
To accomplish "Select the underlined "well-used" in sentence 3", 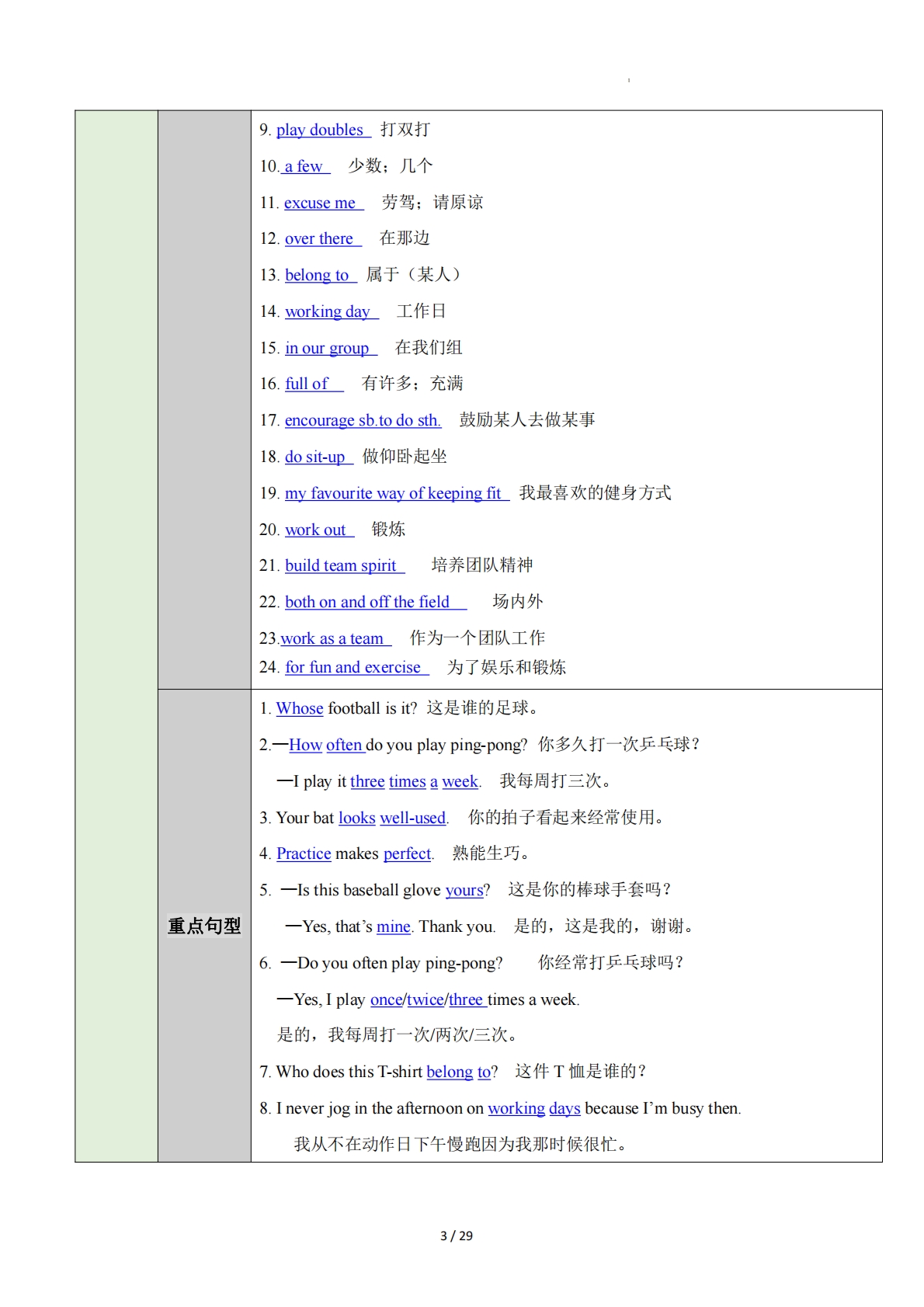I will (412, 818).
